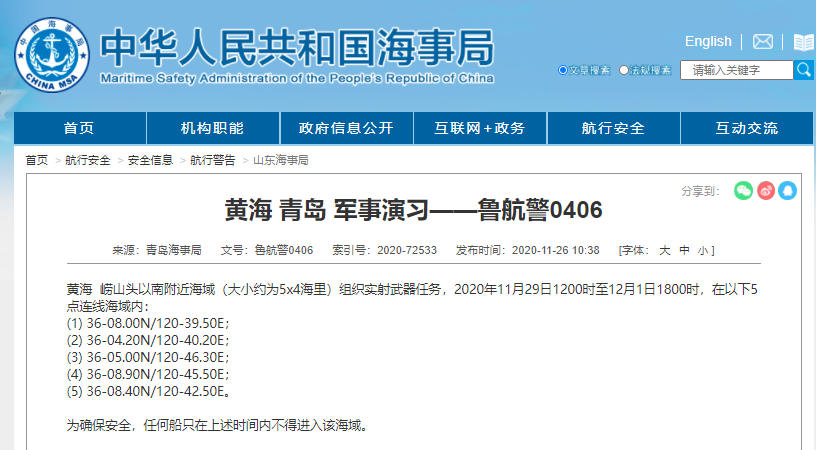Open the email envelope icon
816x450 pixels.
click(x=762, y=42)
